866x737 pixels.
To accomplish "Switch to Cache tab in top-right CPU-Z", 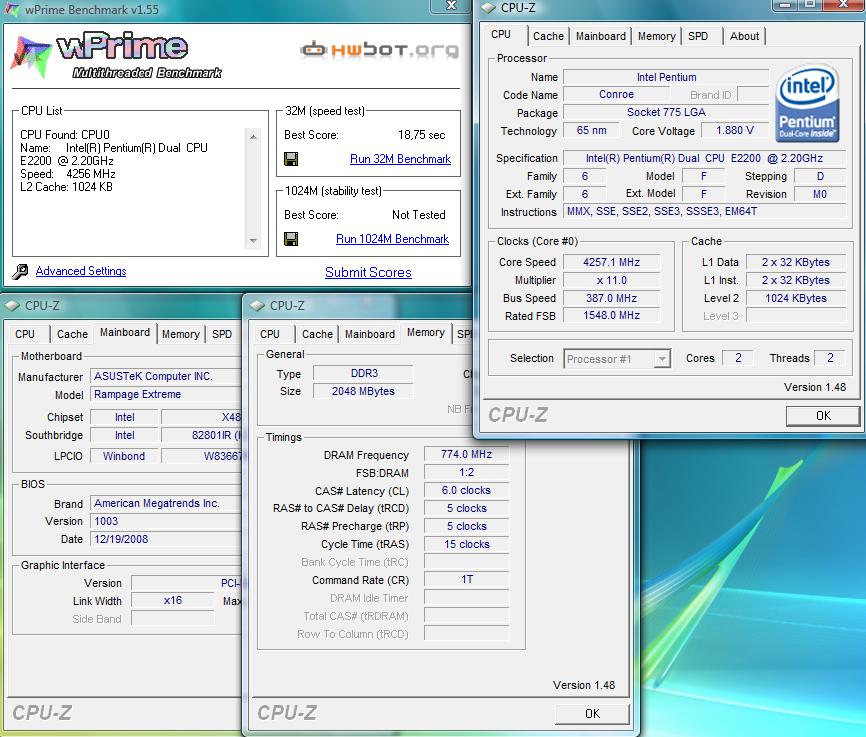I will [548, 36].
